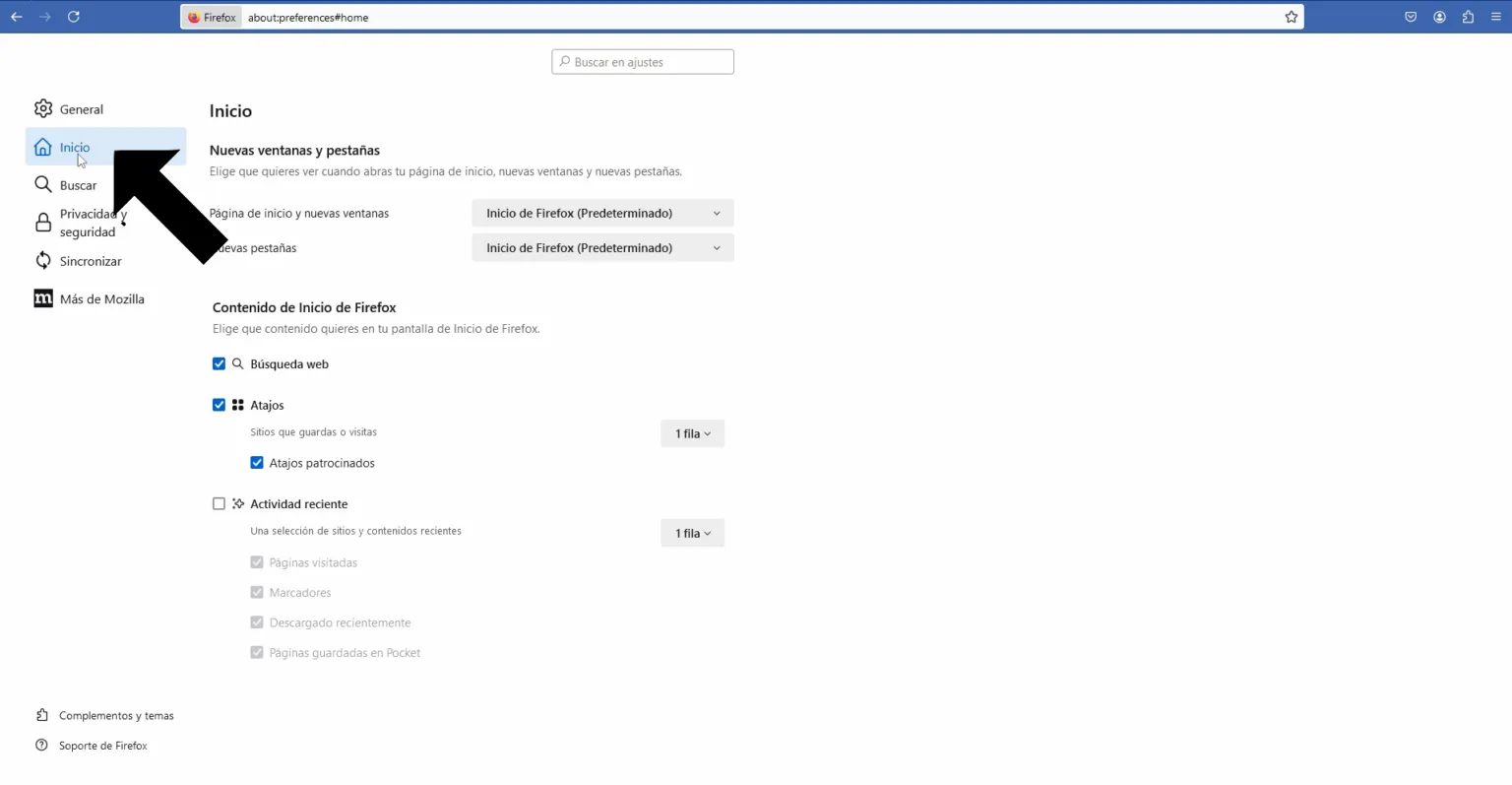Open the extensions puzzle icon
The image size is (1512, 785).
(1468, 17)
